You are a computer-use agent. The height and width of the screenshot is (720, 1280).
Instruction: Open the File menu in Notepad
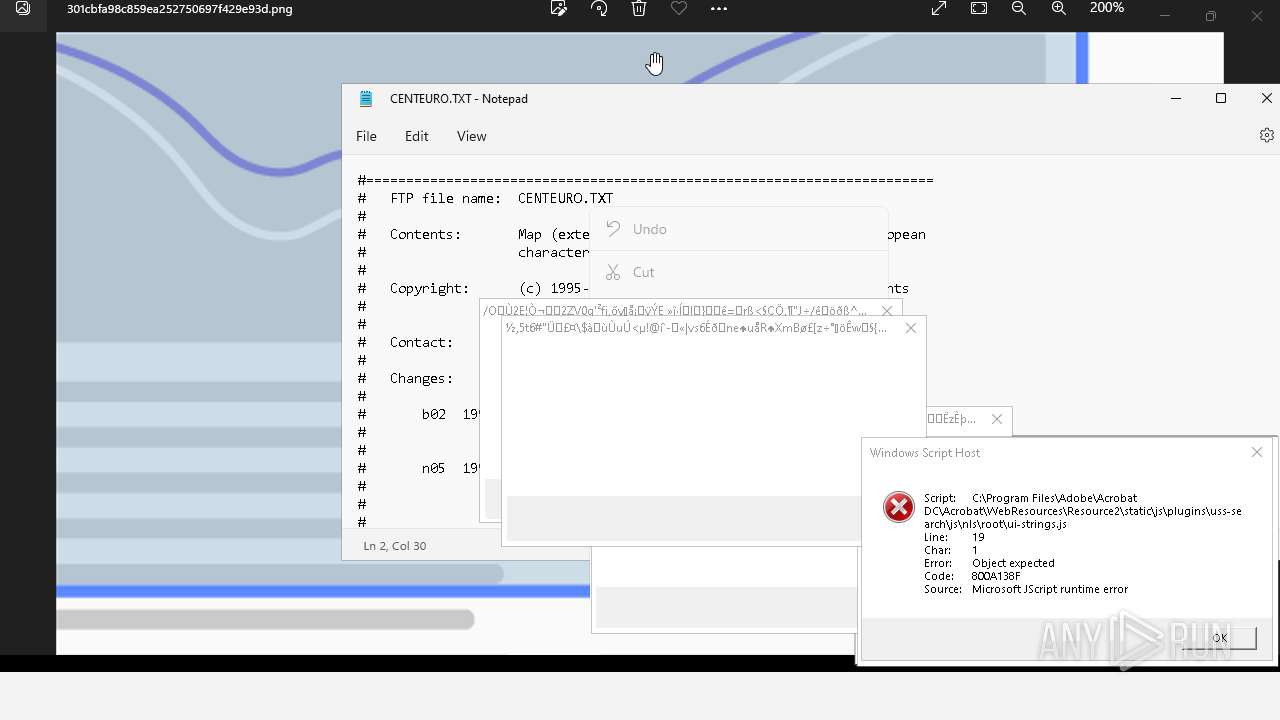(366, 136)
